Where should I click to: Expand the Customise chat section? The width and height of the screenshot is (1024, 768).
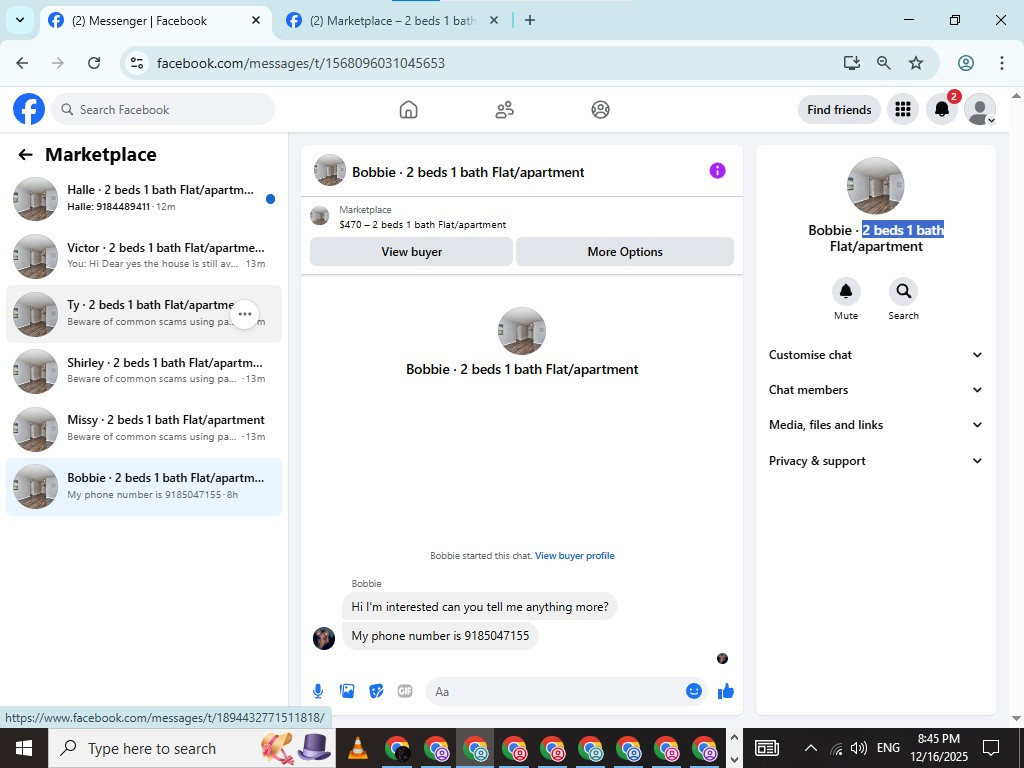(x=875, y=355)
